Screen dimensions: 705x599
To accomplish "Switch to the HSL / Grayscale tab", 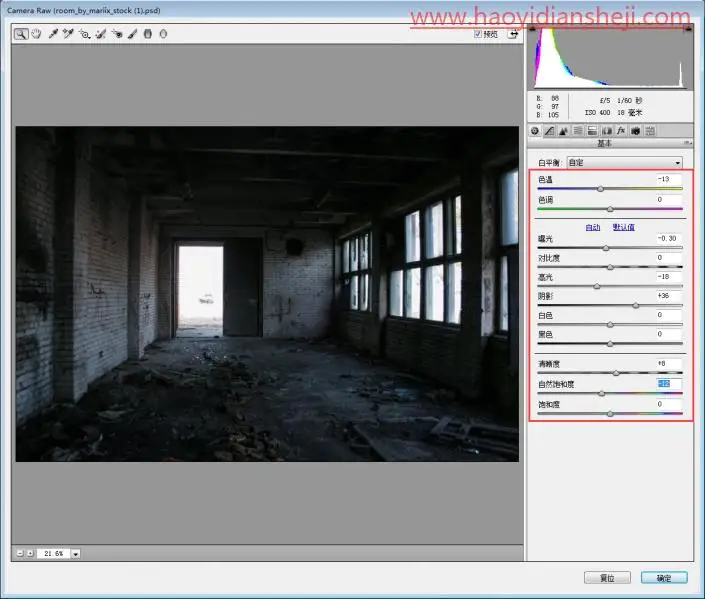I will point(578,131).
